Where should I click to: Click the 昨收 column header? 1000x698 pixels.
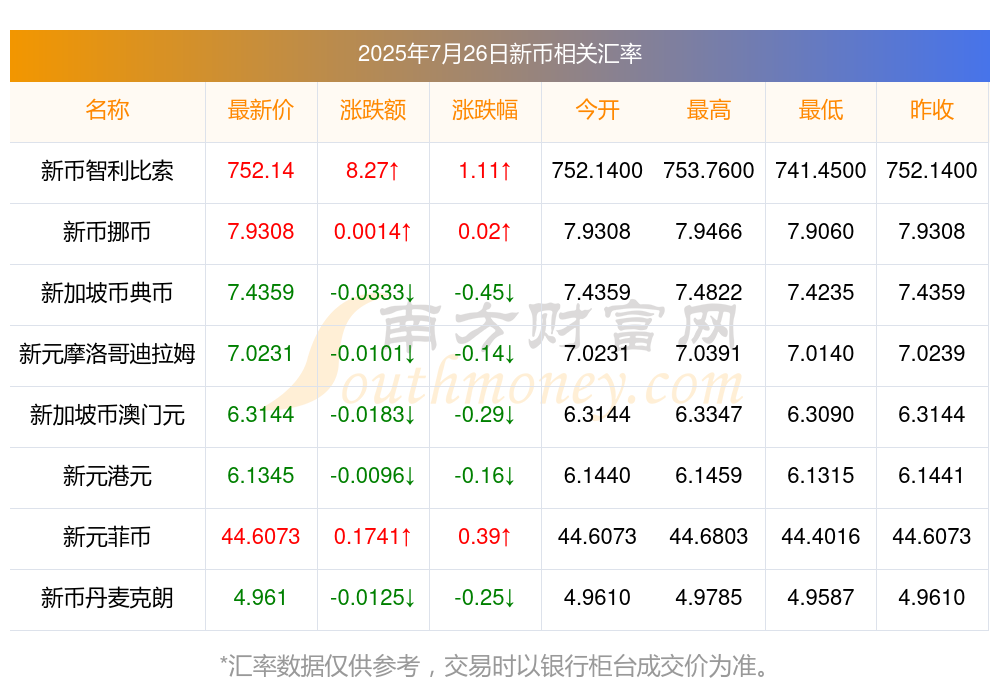[932, 110]
